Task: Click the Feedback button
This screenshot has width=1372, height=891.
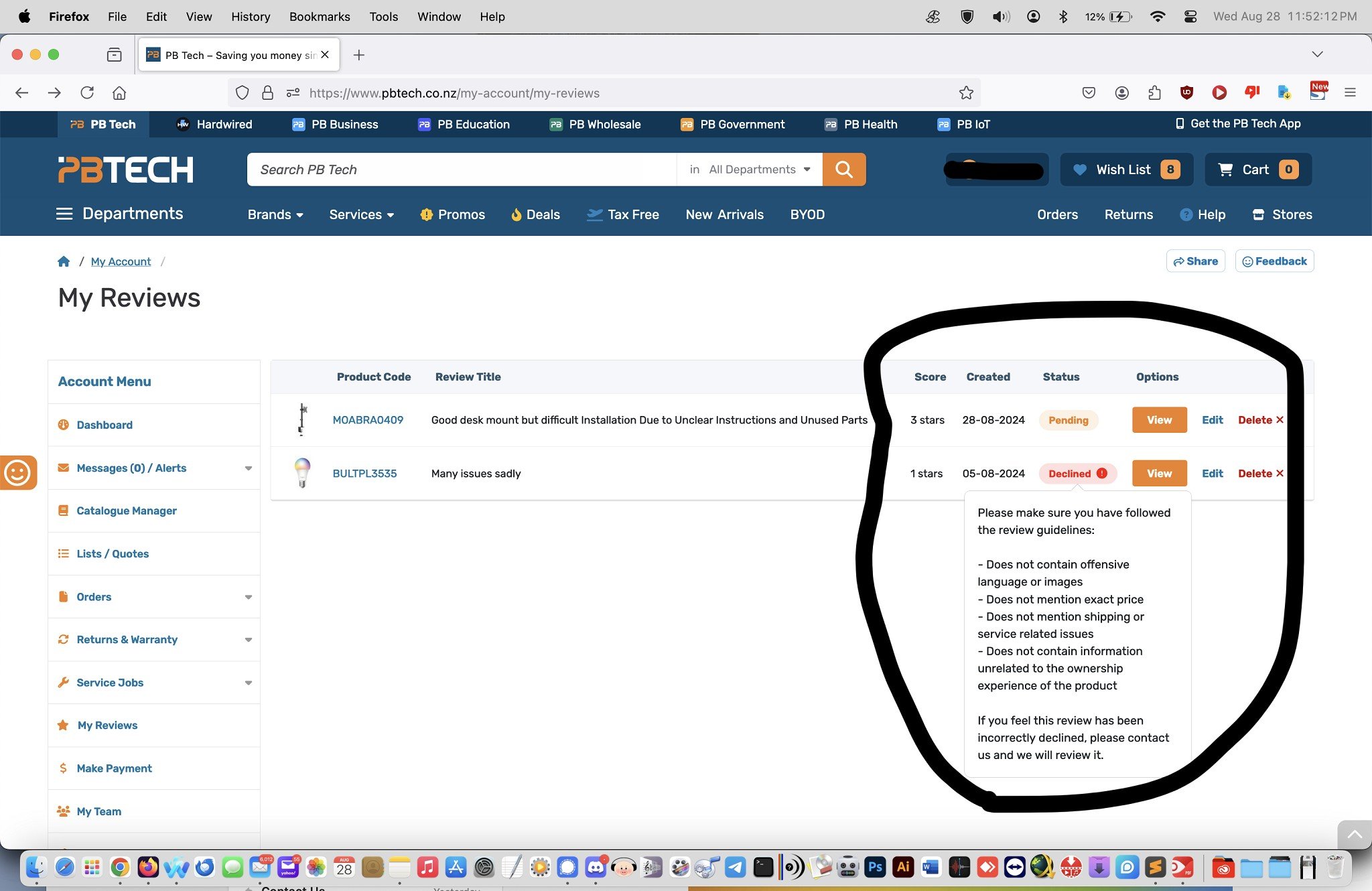Action: [x=1274, y=261]
